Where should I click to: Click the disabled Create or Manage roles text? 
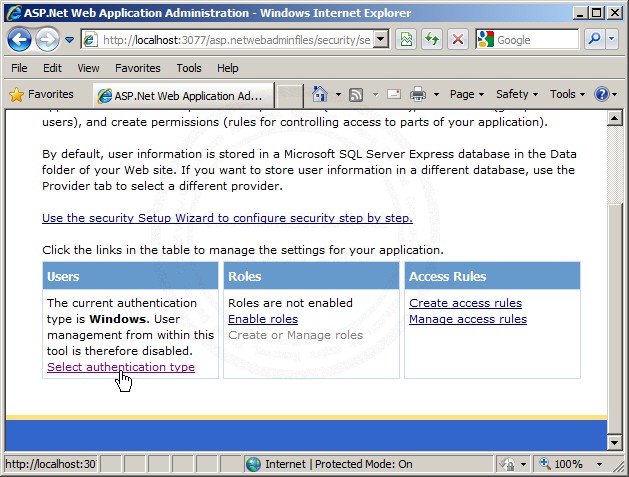pyautogui.click(x=295, y=335)
